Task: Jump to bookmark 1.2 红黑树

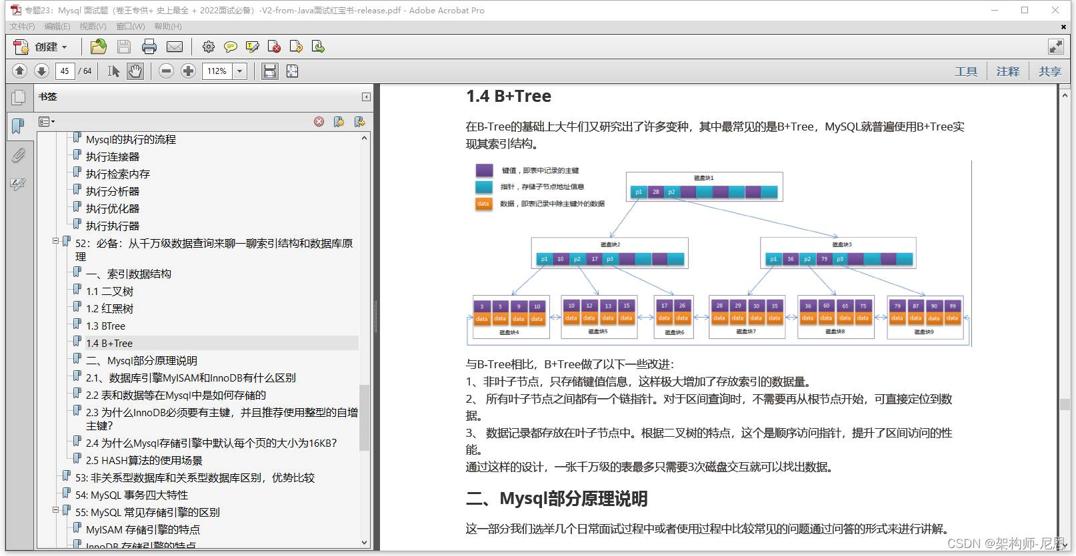Action: coord(109,309)
